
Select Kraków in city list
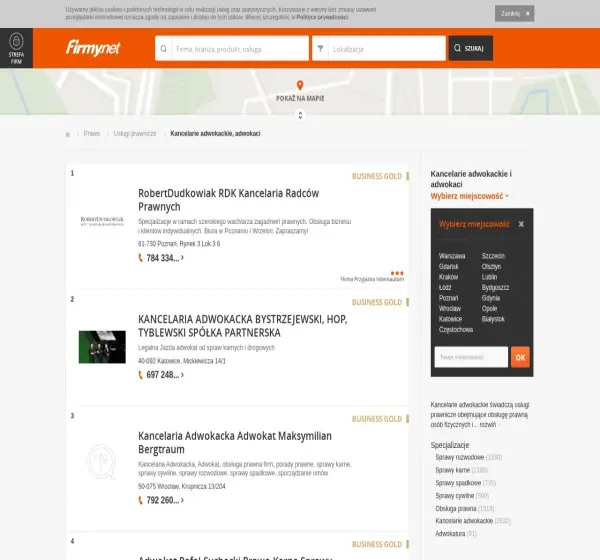[448, 277]
